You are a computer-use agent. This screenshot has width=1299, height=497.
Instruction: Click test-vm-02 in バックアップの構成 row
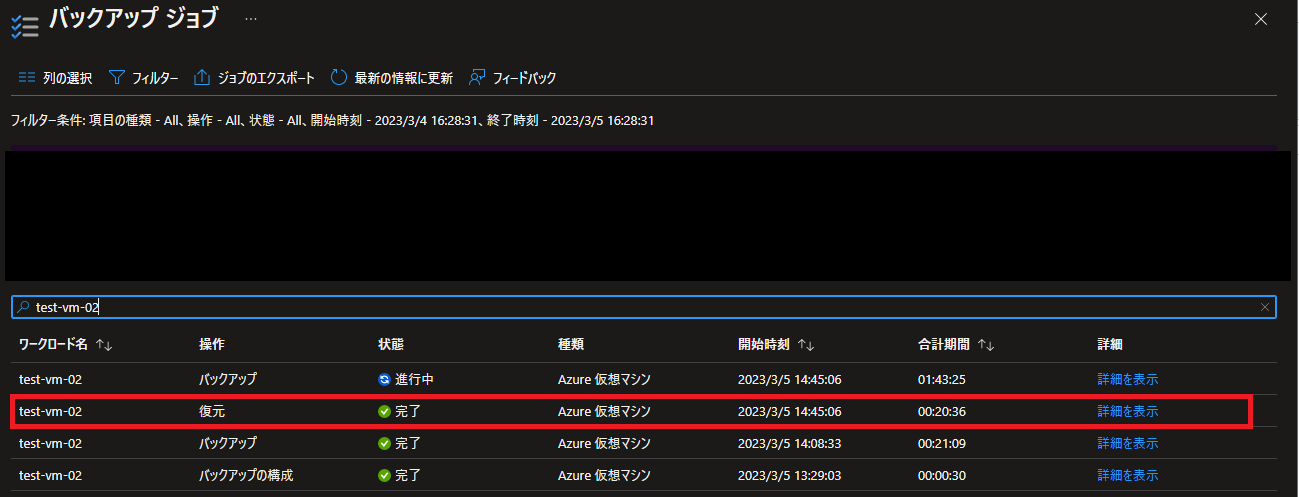[x=50, y=475]
